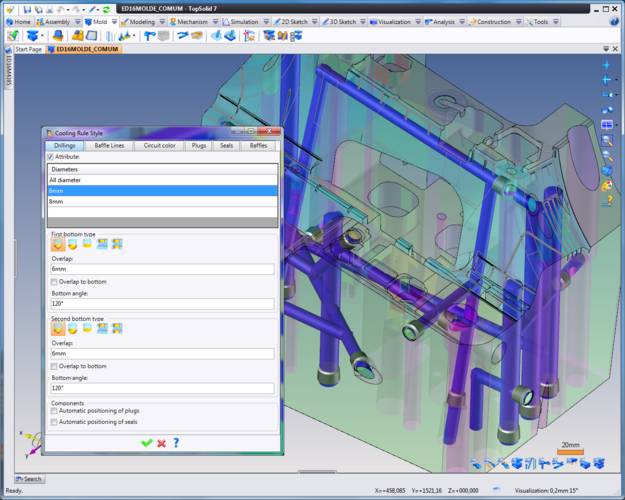Expand the Mold tab dropdown arrow
The image size is (625, 500).
[113, 21]
